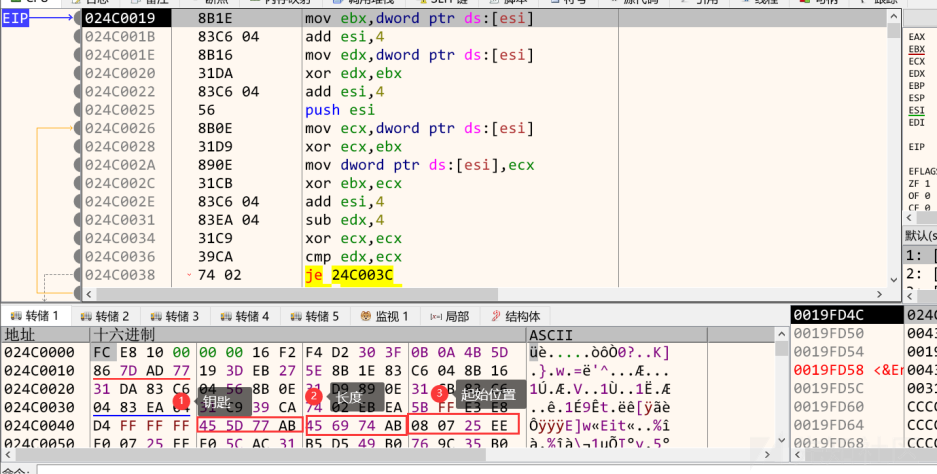Toggle breakpoint bullet at 024C0028
This screenshot has height=474, width=937.
coord(77,147)
